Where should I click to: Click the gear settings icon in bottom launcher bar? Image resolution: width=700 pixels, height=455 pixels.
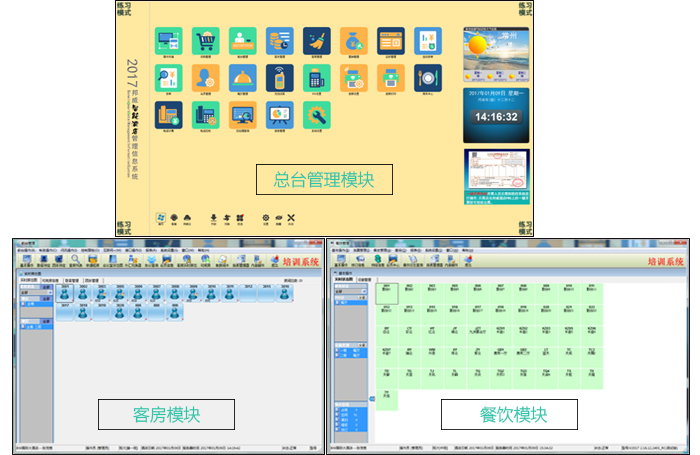[x=265, y=216]
